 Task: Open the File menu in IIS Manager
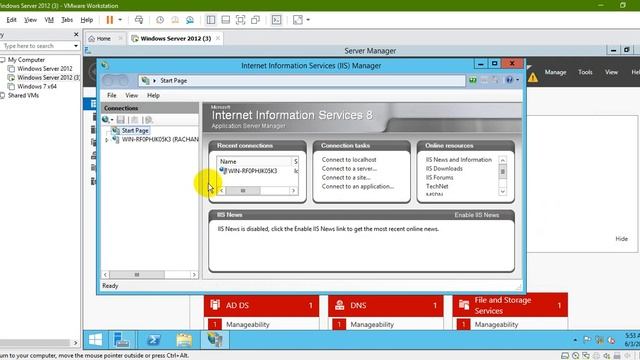[111, 96]
